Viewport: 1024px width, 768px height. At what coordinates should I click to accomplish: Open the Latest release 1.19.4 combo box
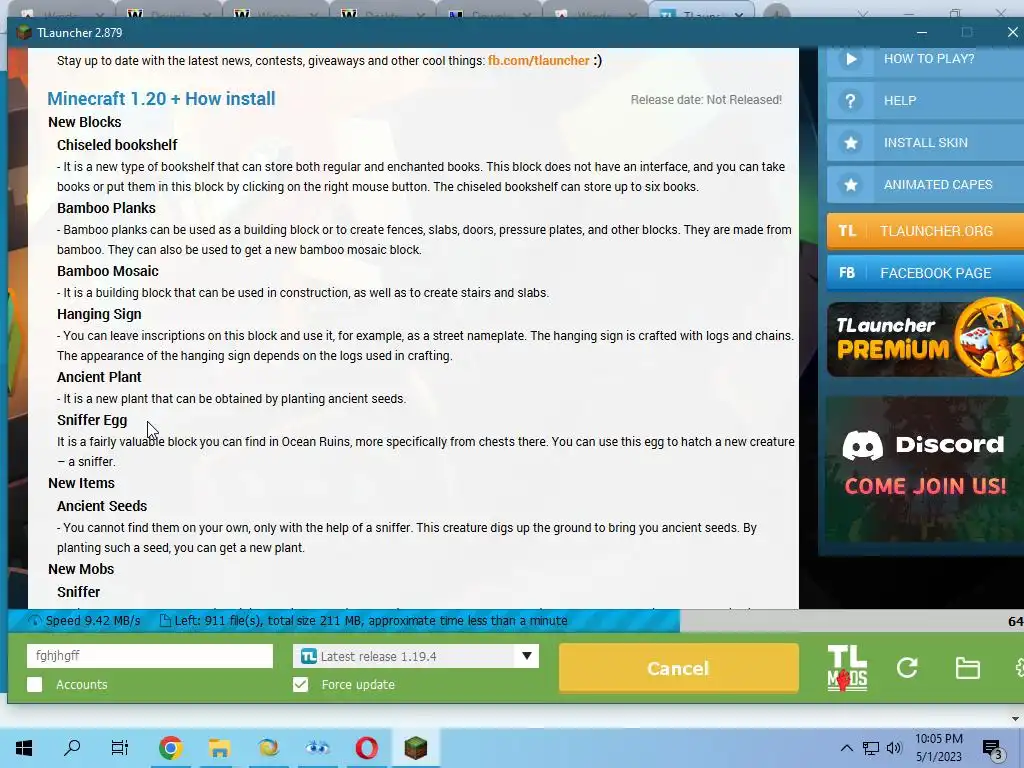pos(416,656)
